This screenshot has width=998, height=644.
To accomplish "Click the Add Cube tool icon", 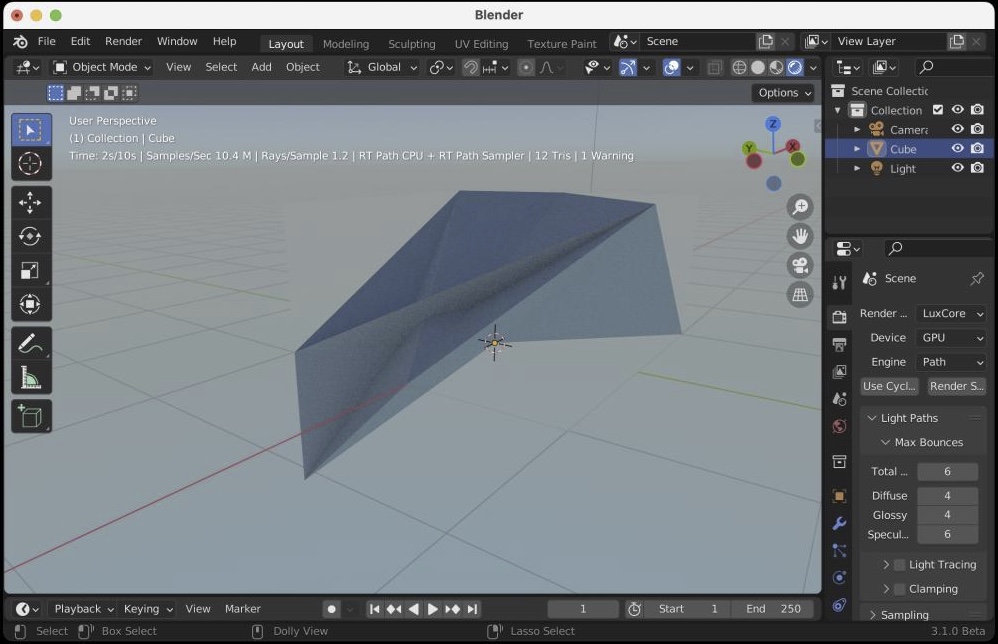I will coord(31,416).
